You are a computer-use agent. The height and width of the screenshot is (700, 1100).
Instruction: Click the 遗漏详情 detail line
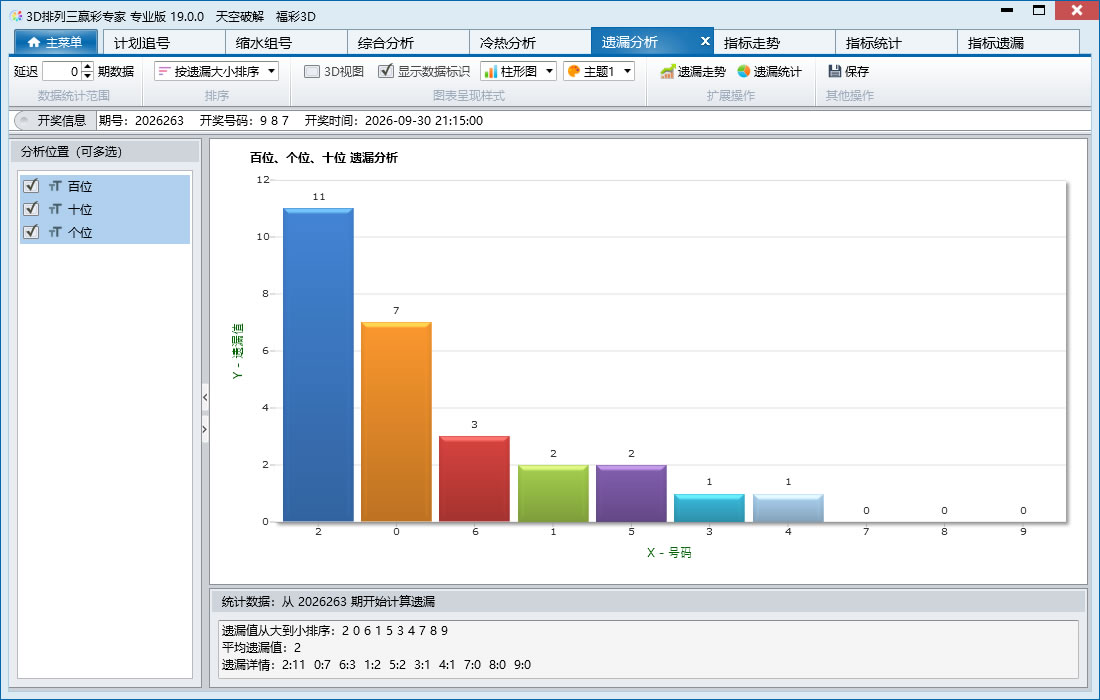click(x=376, y=665)
